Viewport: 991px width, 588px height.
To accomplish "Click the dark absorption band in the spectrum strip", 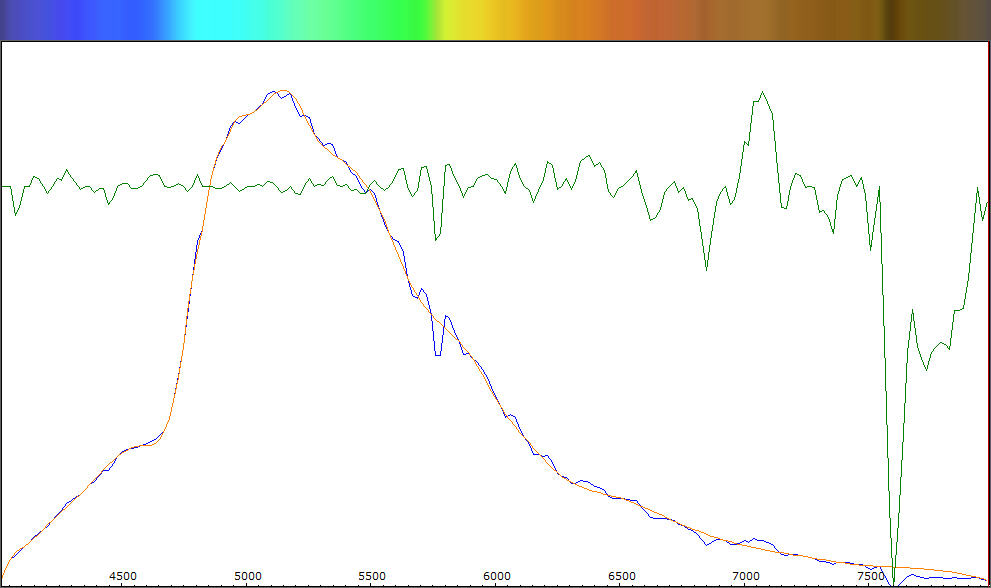I will pyautogui.click(x=890, y=20).
